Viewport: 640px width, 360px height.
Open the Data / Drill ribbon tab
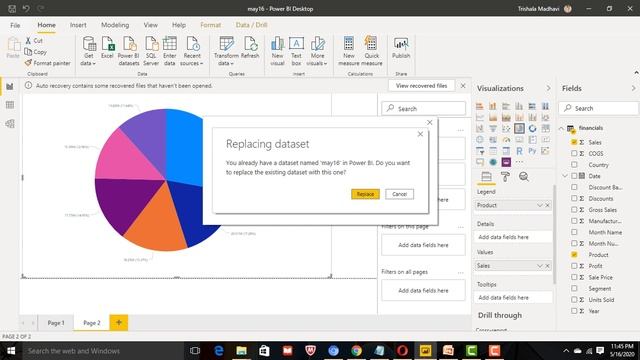point(251,25)
